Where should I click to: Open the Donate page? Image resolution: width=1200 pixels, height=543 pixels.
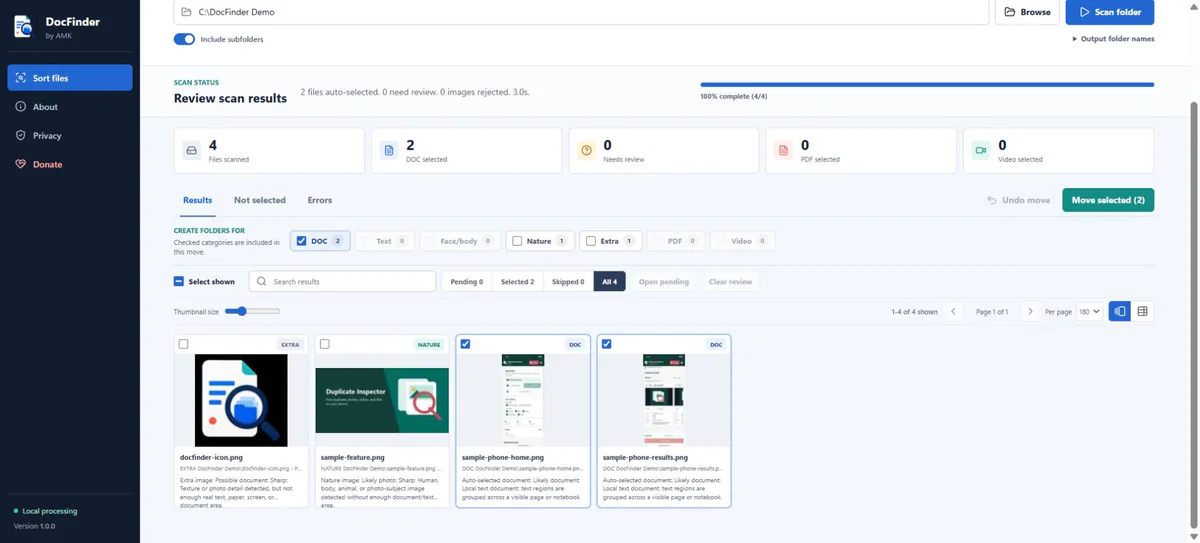click(x=70, y=164)
